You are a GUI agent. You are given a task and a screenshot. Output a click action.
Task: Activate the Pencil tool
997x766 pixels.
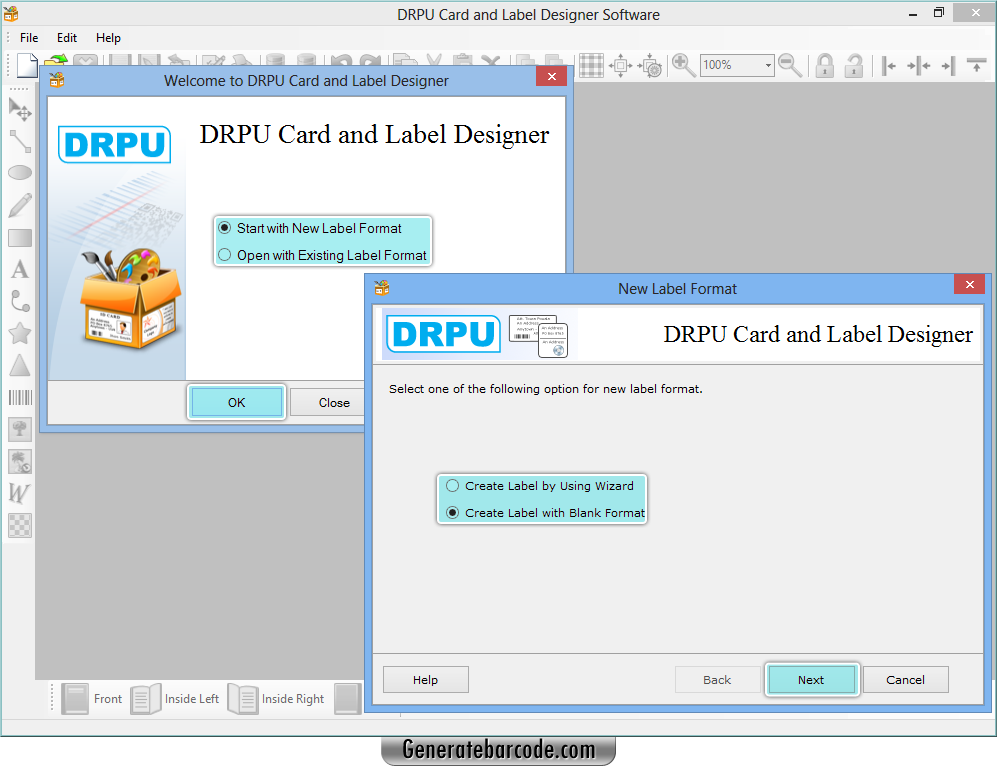(20, 205)
